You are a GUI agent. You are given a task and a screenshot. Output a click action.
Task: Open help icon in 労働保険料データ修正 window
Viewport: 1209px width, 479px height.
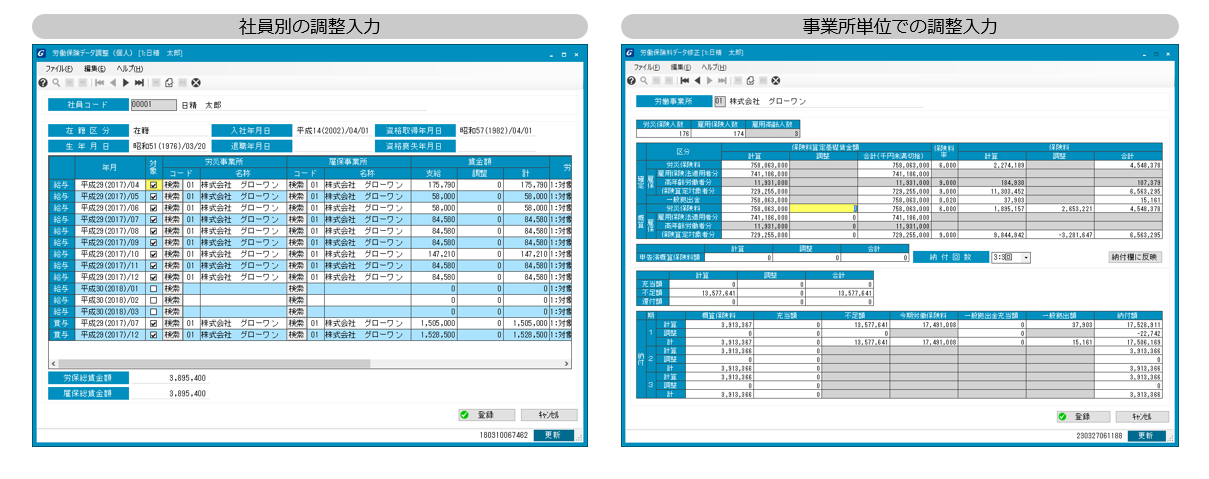[x=631, y=80]
